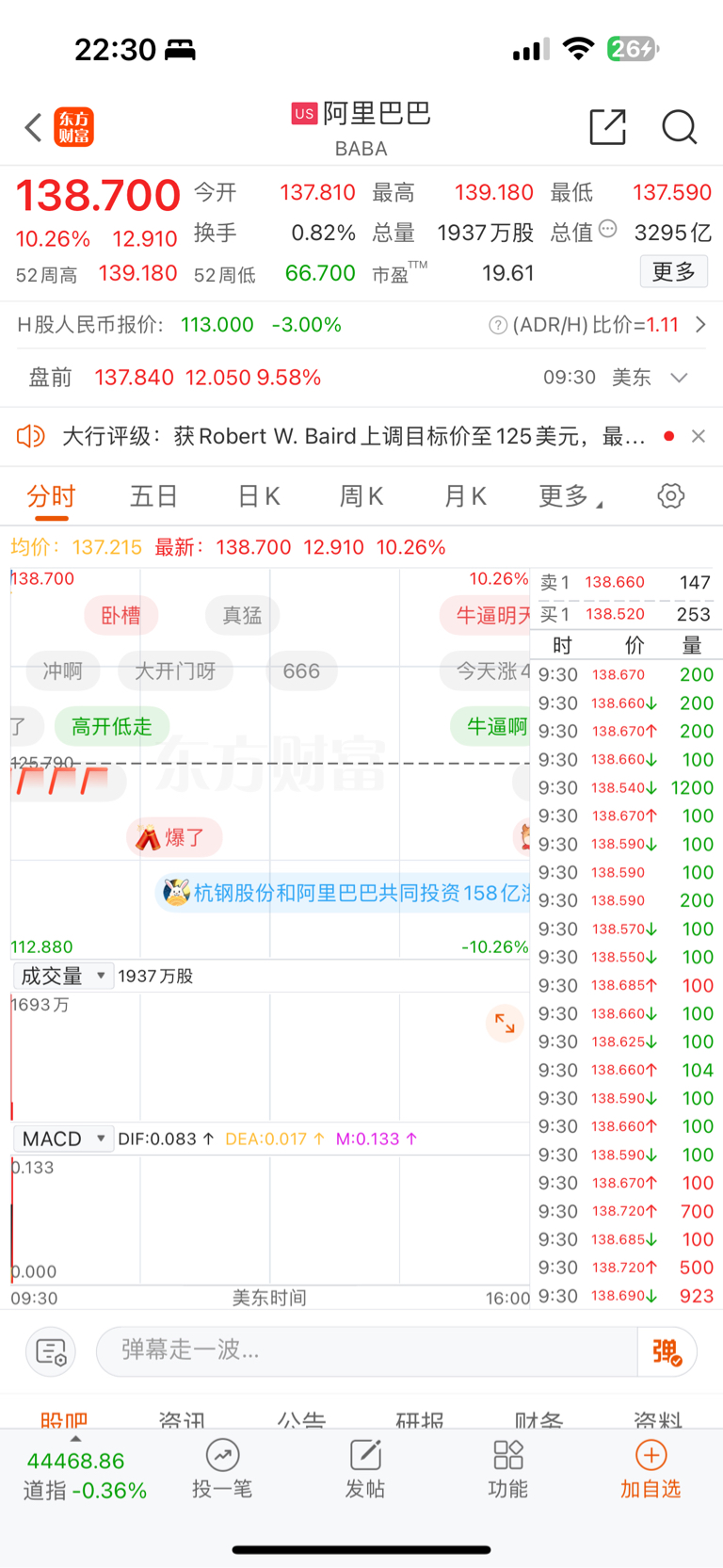723x1568 pixels.
Task: Switch to the 日K tab
Action: point(259,496)
